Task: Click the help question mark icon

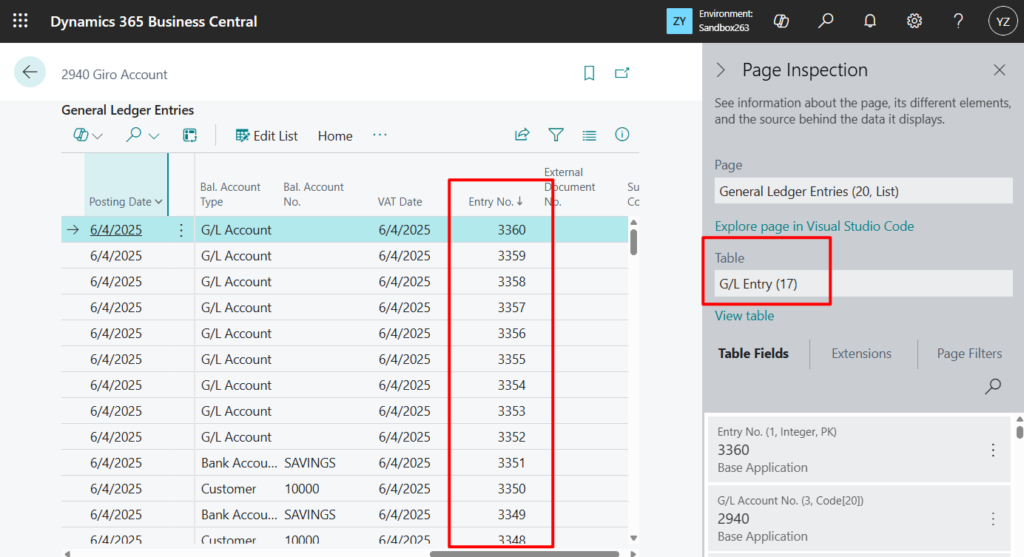Action: (x=958, y=21)
